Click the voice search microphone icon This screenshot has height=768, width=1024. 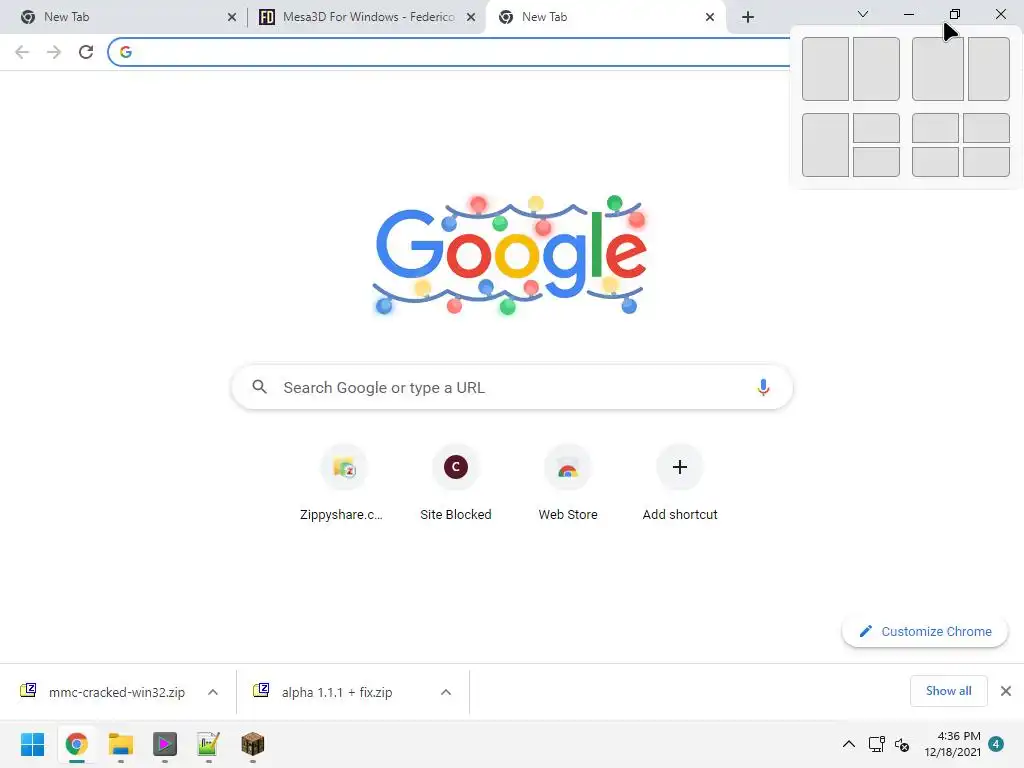[x=763, y=387]
